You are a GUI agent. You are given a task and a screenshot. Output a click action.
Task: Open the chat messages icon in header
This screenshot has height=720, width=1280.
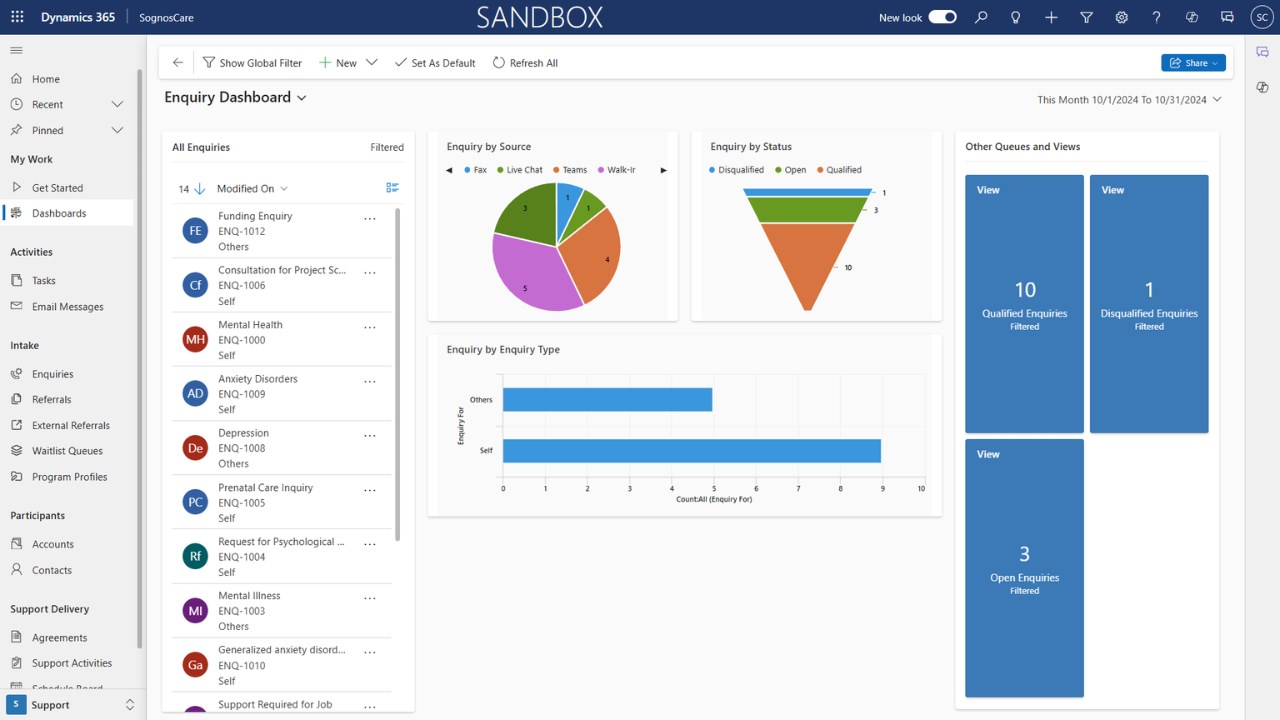coord(1227,17)
